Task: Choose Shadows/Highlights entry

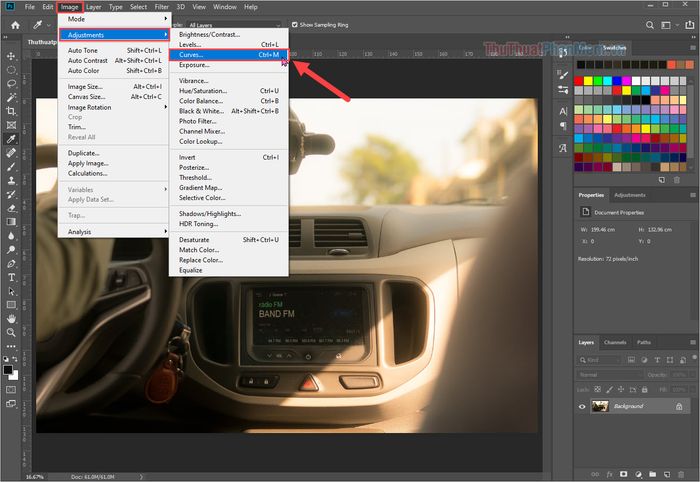Action: (x=229, y=214)
